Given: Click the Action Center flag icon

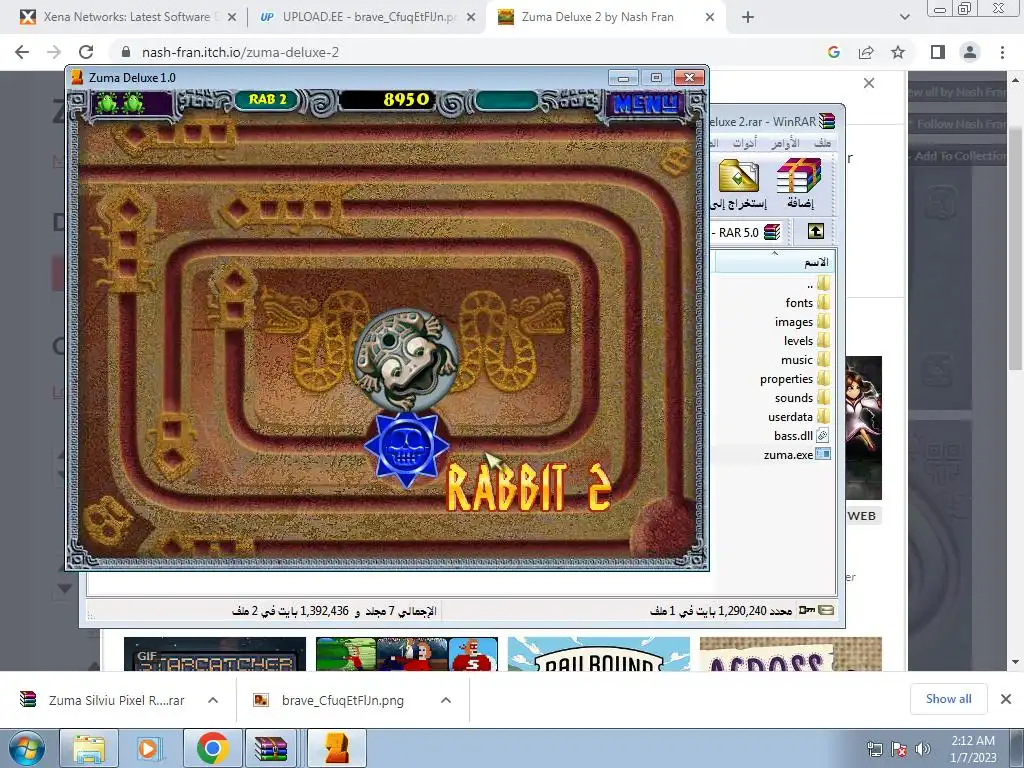Looking at the screenshot, I should 899,749.
